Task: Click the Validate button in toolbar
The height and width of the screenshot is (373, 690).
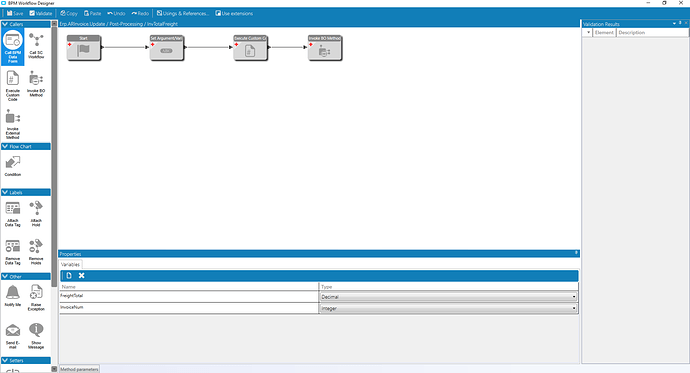Action: [41, 14]
